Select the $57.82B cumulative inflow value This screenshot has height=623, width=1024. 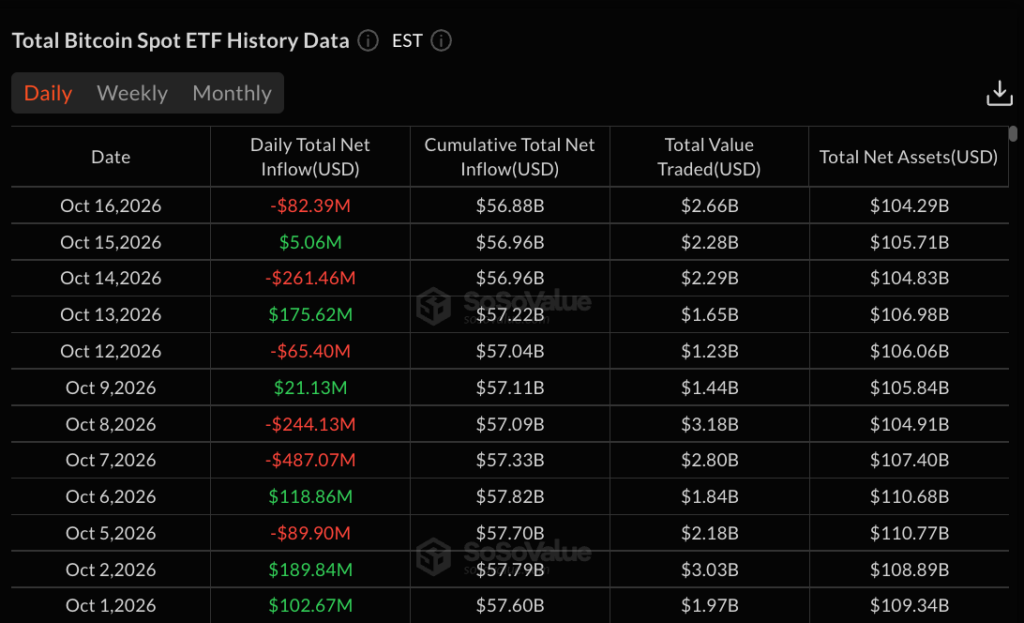(x=510, y=497)
